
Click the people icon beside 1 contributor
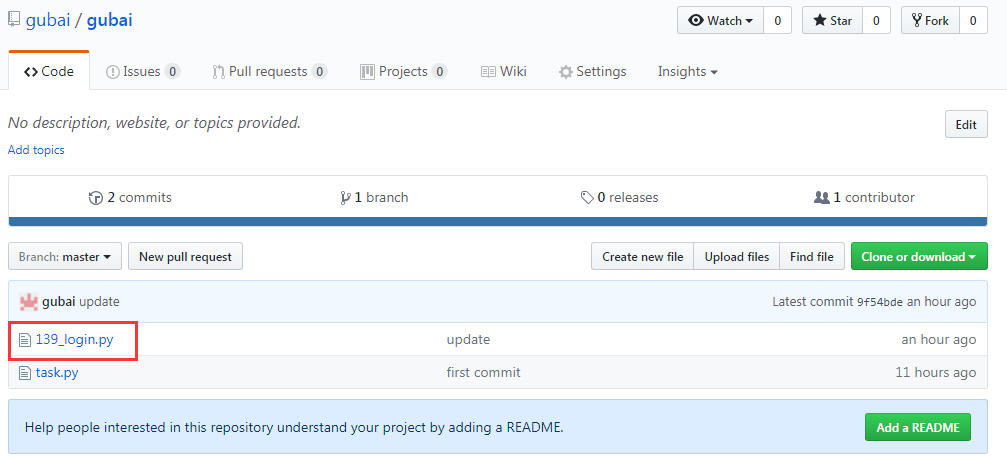(821, 197)
